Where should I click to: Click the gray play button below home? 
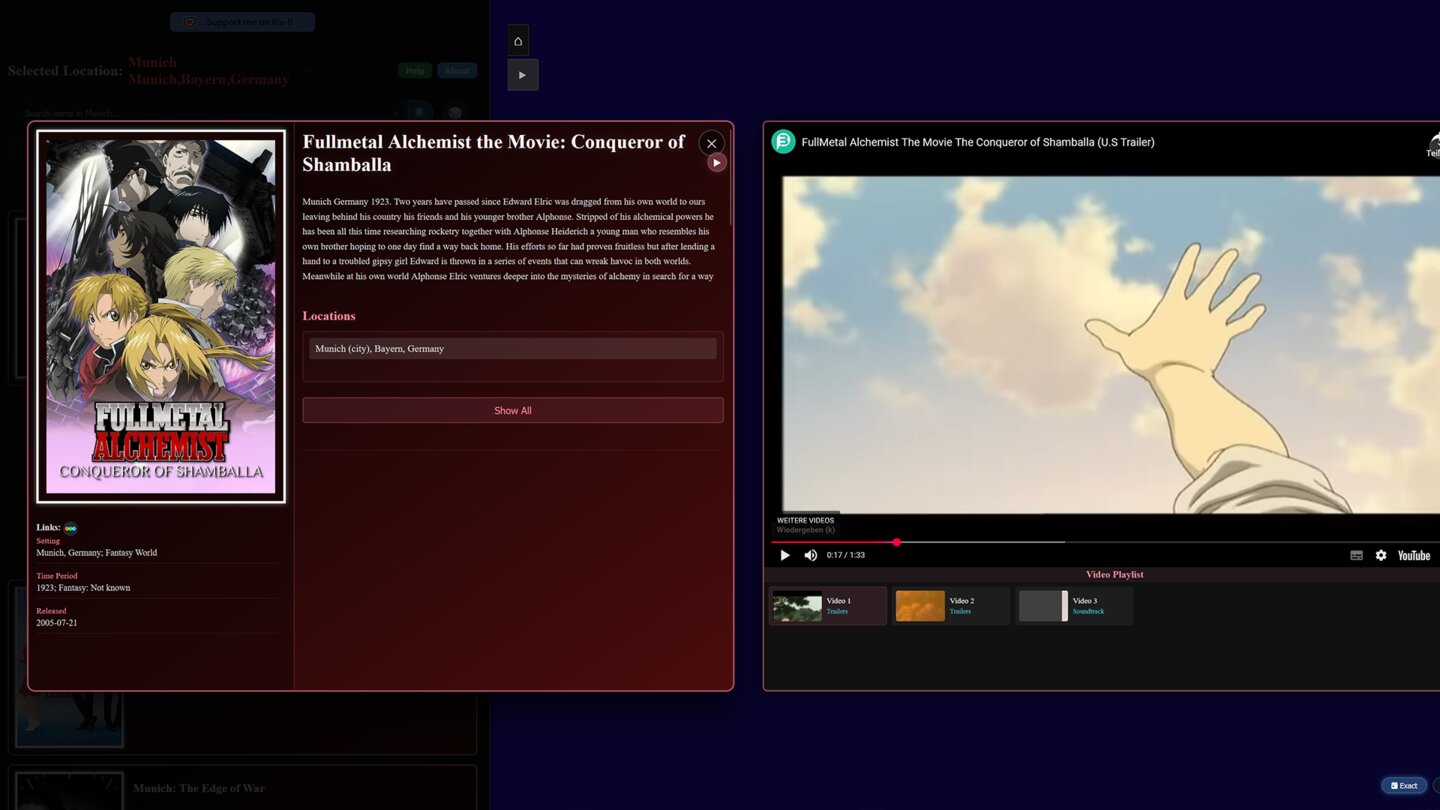[x=522, y=75]
